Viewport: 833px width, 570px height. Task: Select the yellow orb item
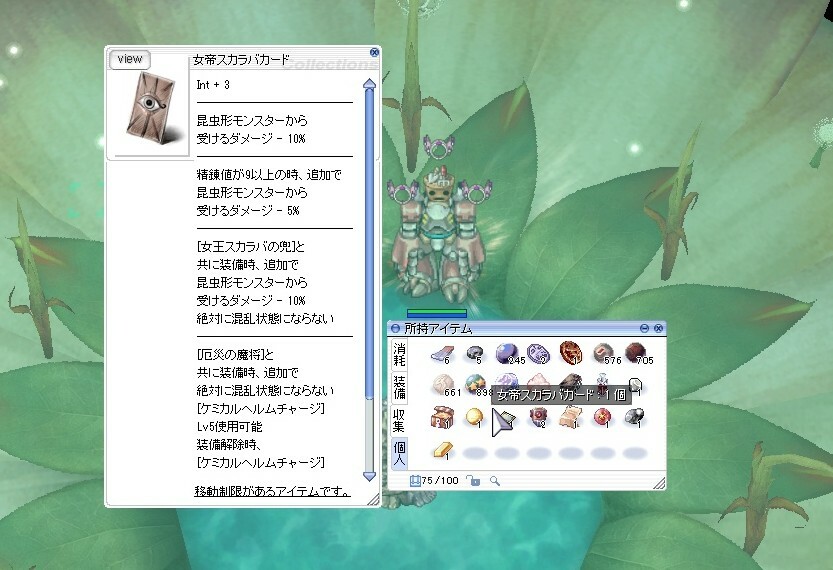point(474,418)
